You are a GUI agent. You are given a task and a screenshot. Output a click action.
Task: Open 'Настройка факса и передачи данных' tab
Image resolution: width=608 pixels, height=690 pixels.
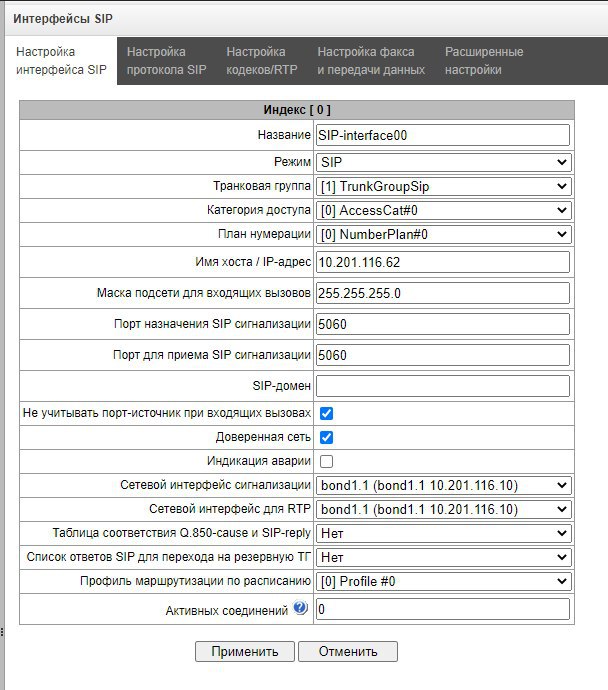point(371,61)
